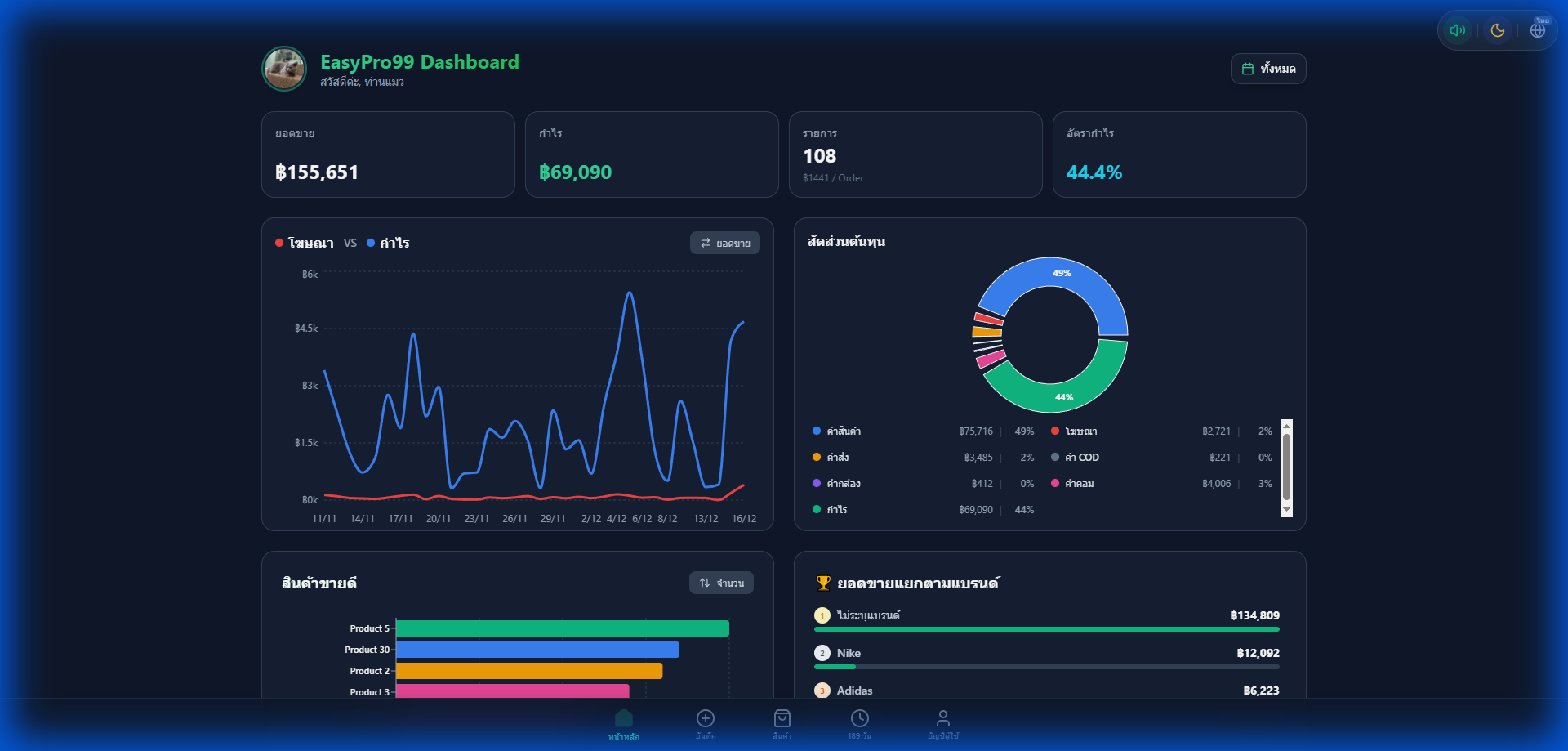The image size is (1568, 751).
Task: Open บันทึก plus-circle icon in bottom bar
Action: (706, 719)
